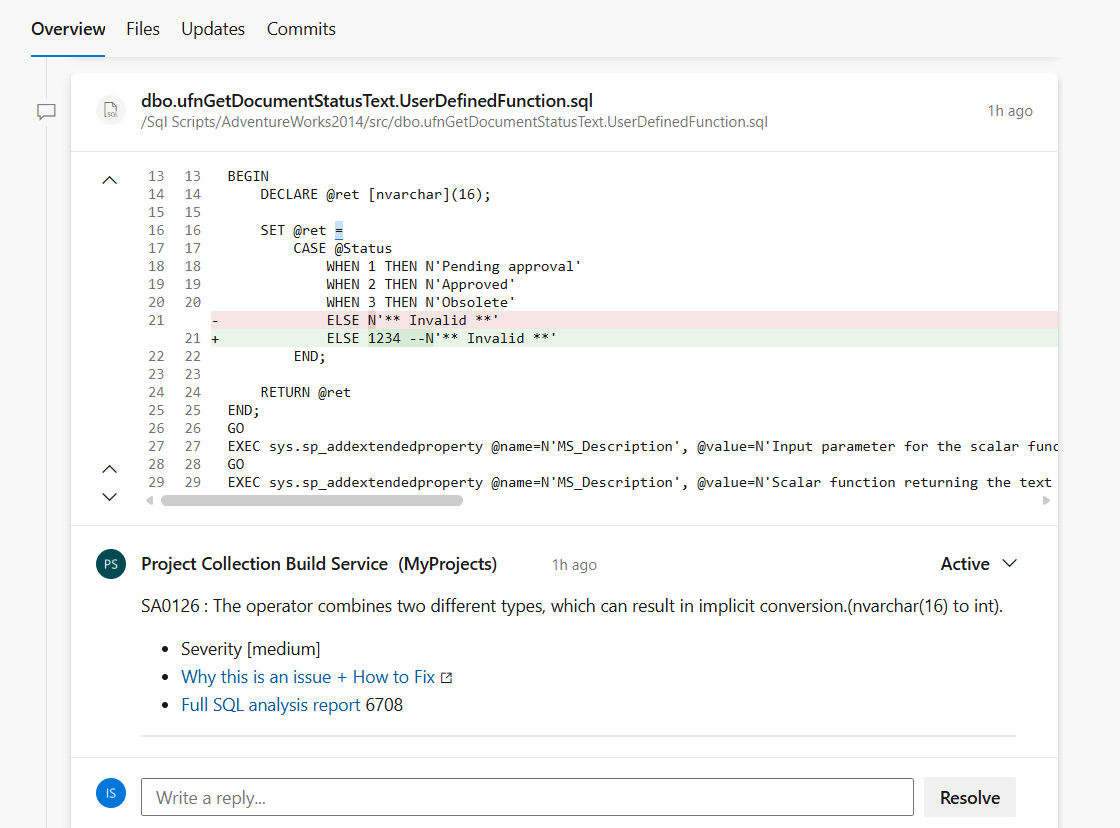1120x828 pixels.
Task: Open the Files tab
Action: coord(143,29)
